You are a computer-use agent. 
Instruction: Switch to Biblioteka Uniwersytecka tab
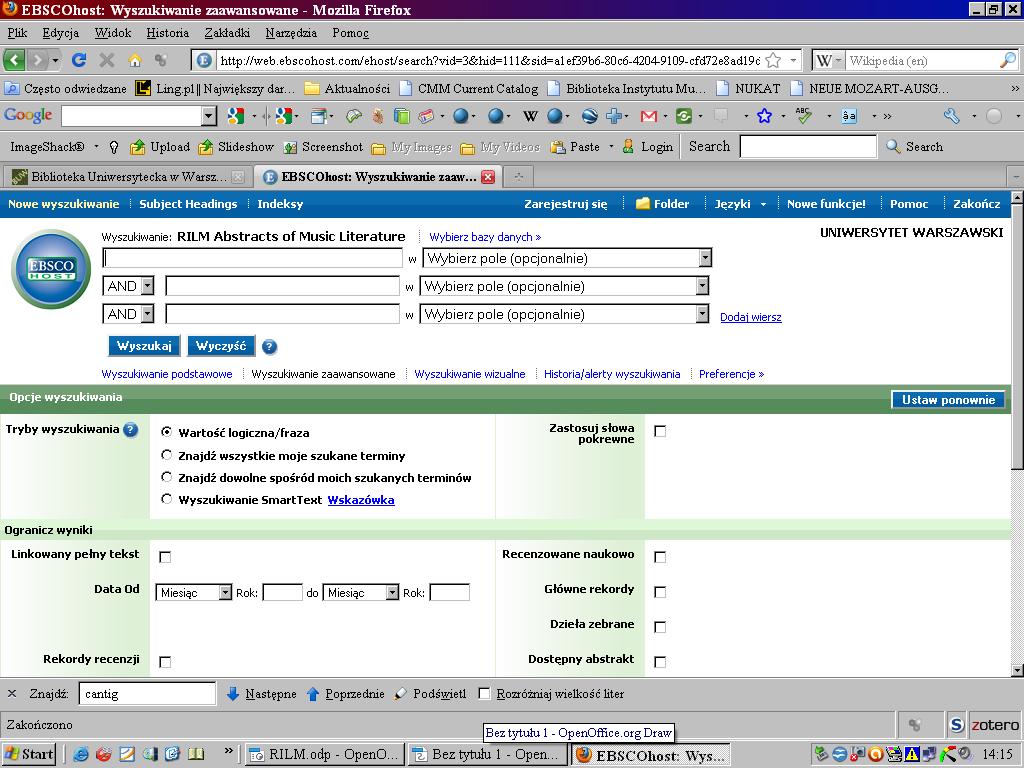click(128, 176)
